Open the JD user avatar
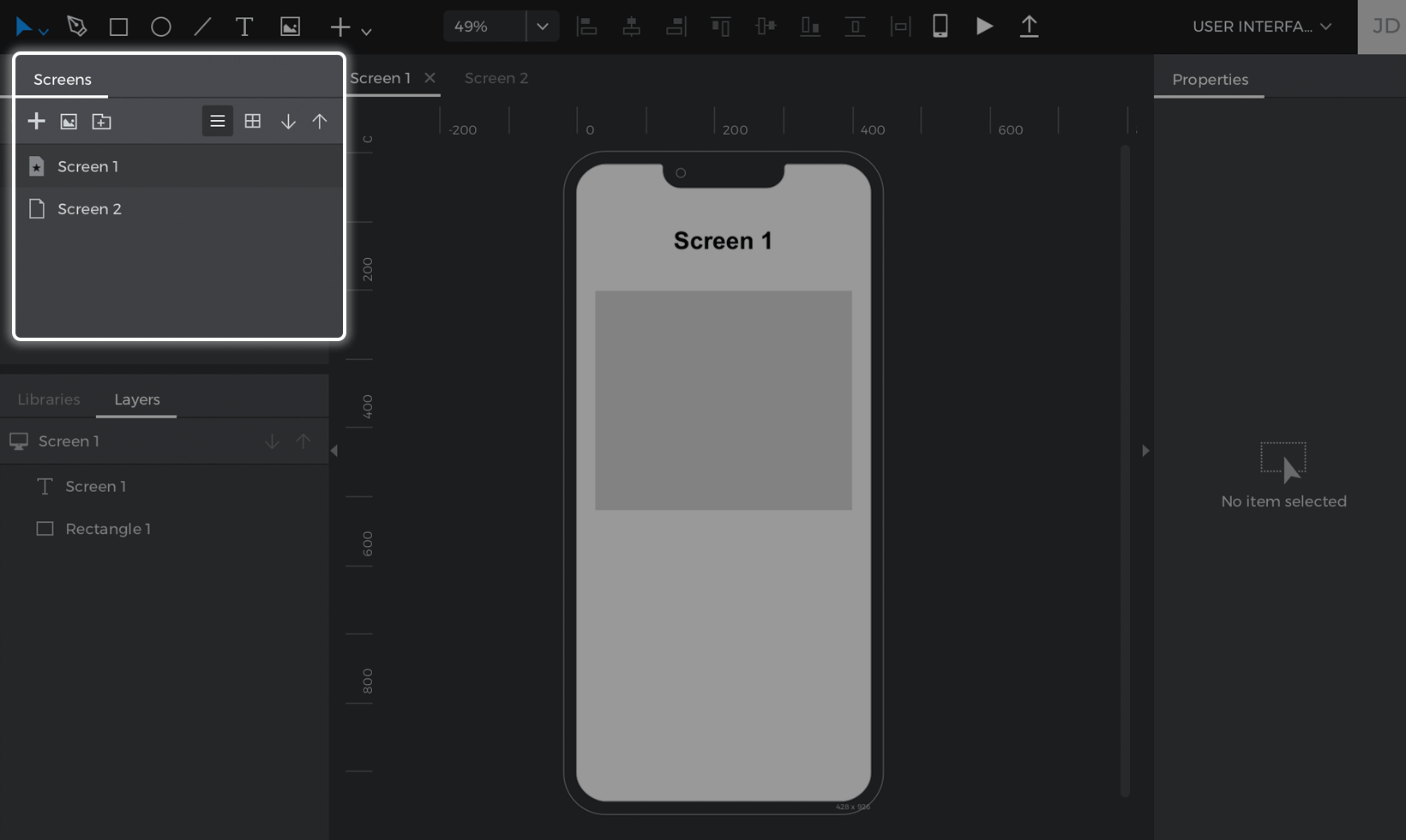 (x=1382, y=27)
